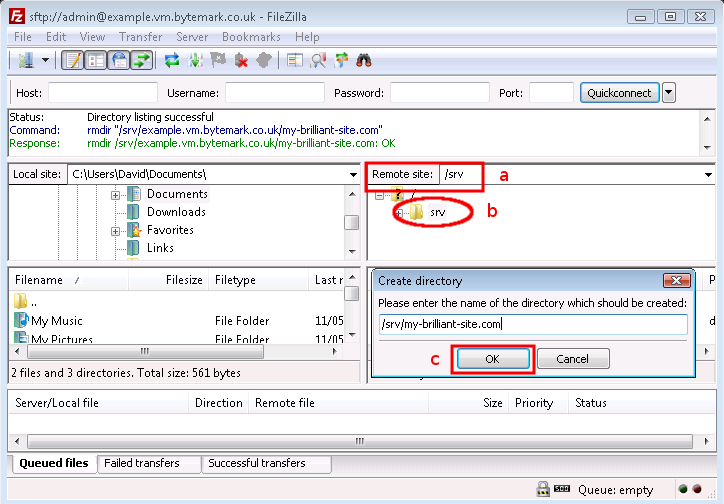Click the Remote file column header
This screenshot has height=504, width=724.
(338, 402)
